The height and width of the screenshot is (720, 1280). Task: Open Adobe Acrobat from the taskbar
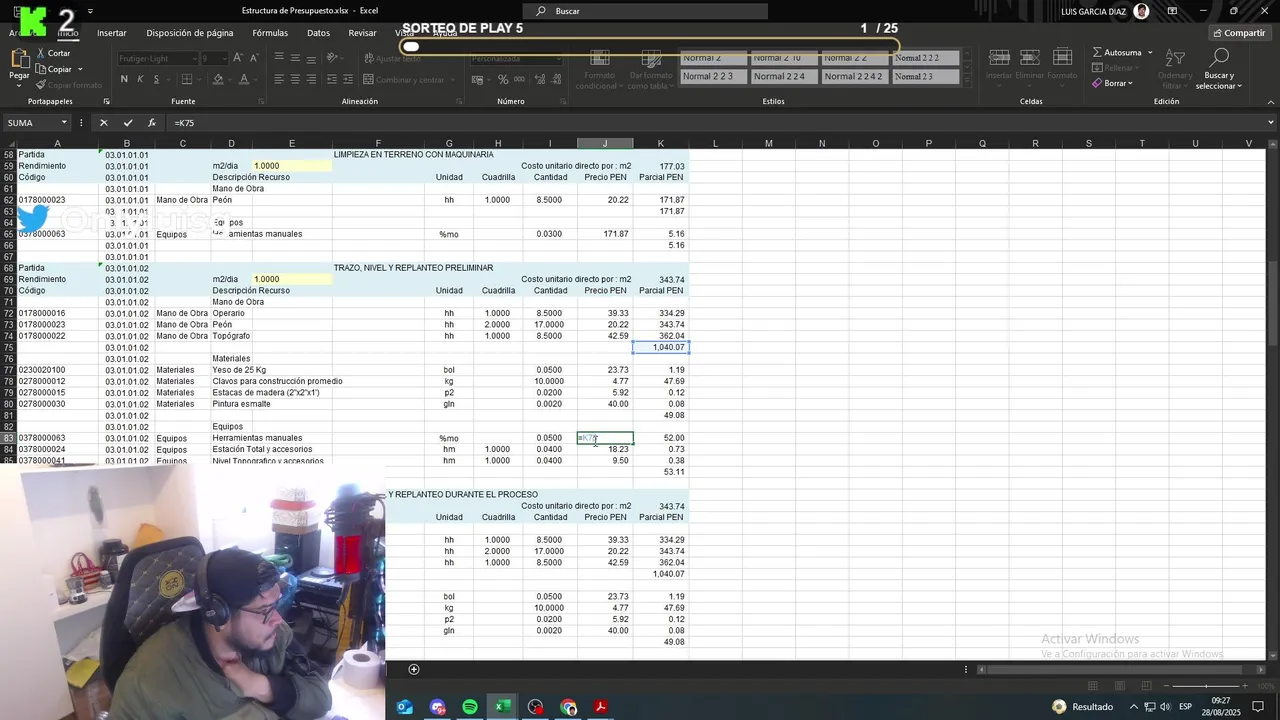pyautogui.click(x=601, y=707)
